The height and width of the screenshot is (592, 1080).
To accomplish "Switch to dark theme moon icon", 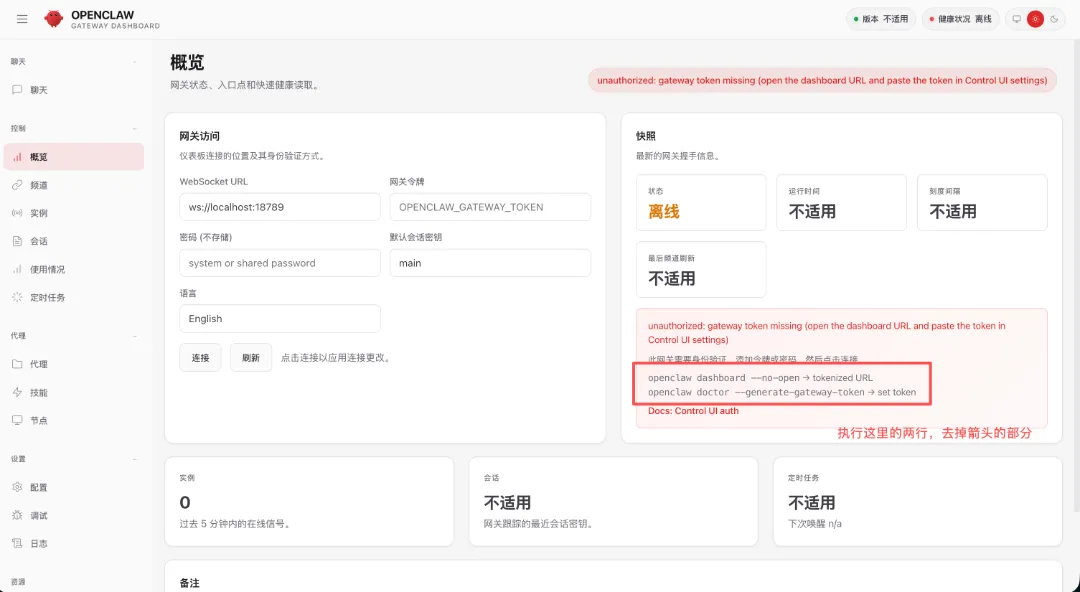I will (1055, 19).
